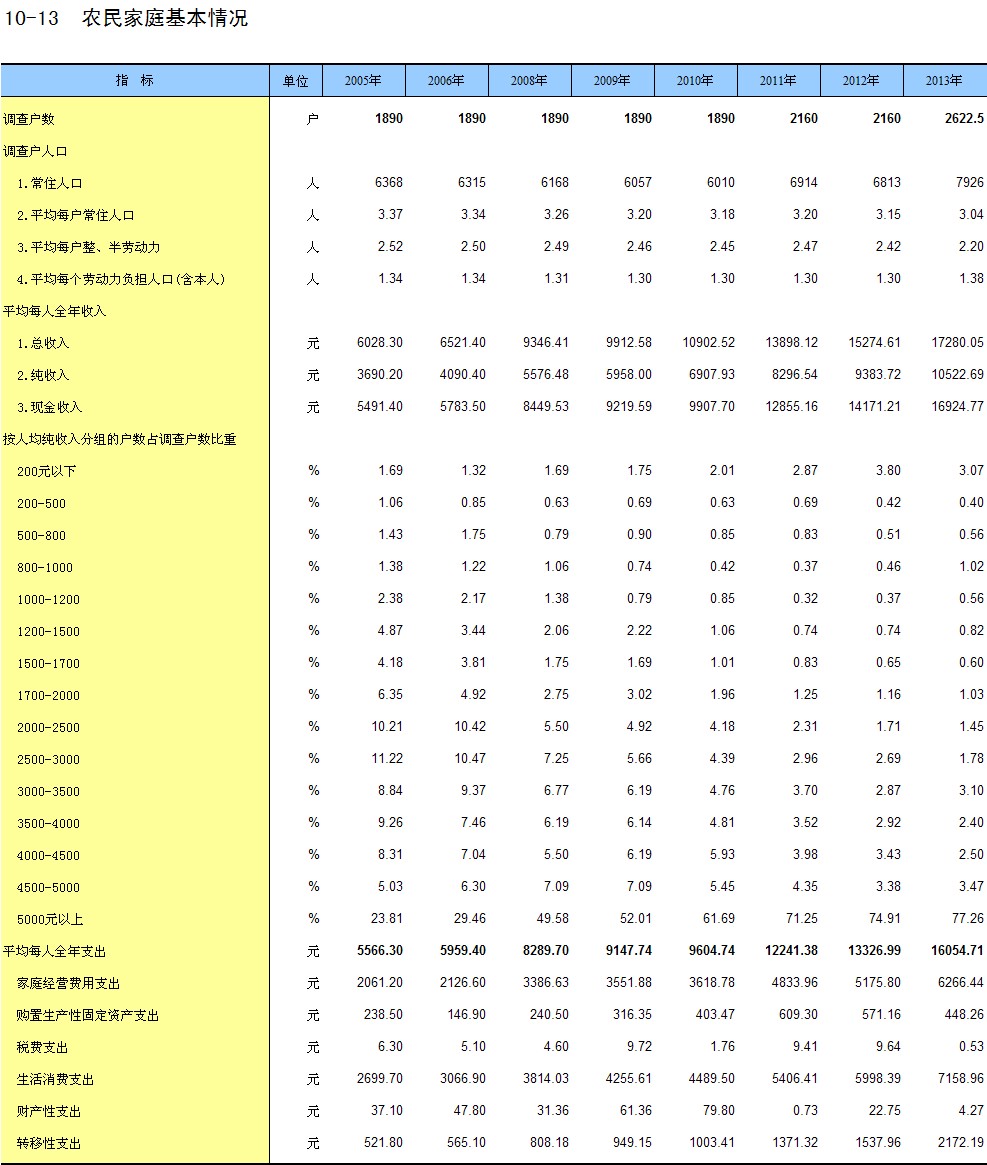Click the 2012年 column header
The height and width of the screenshot is (1165, 987).
(862, 81)
